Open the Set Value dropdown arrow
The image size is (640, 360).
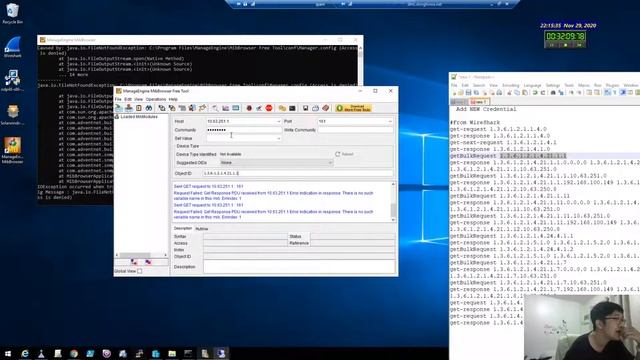pos(278,138)
